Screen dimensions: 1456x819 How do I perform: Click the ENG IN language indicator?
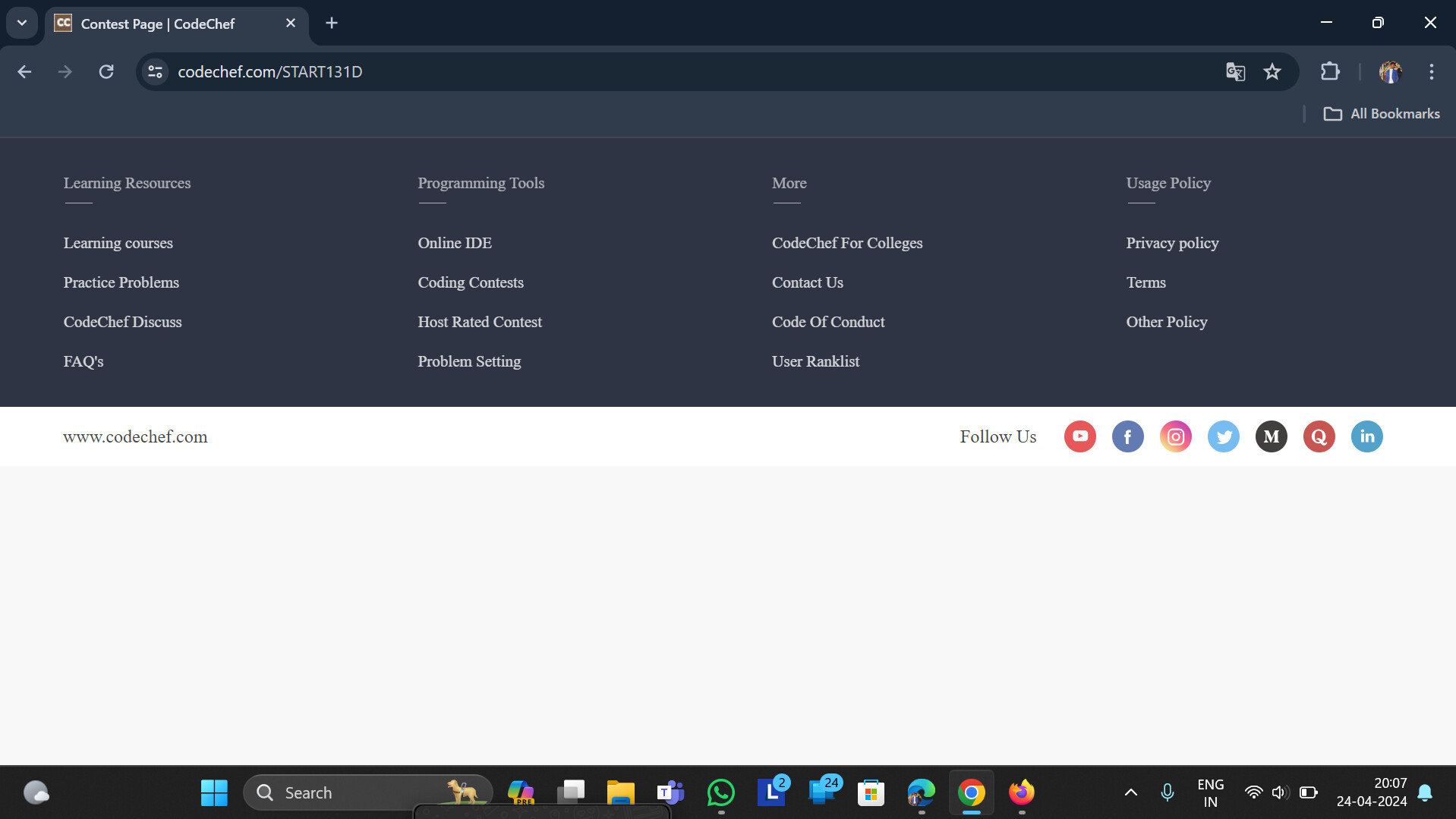click(x=1210, y=792)
